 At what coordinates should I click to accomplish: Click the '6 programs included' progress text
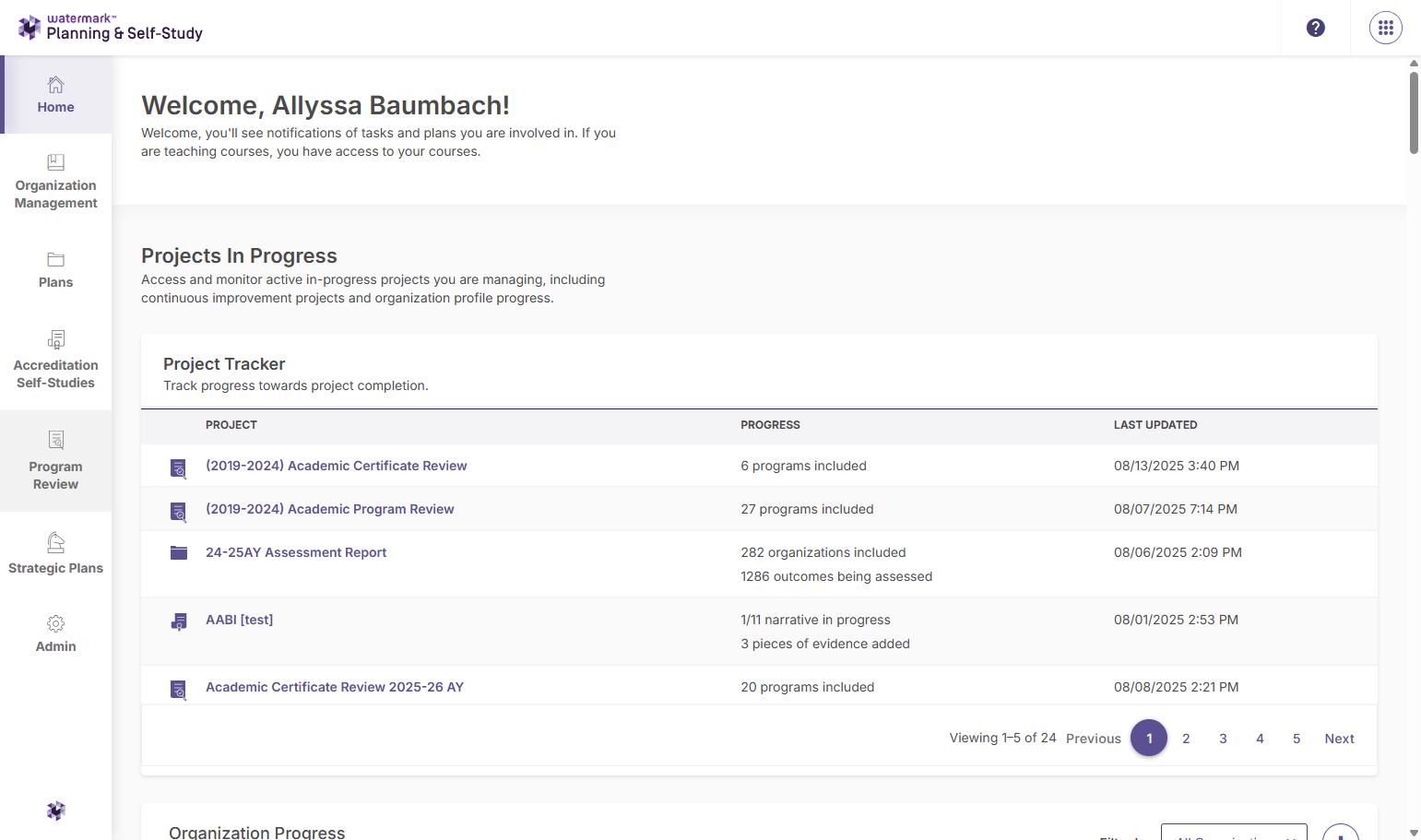point(803,466)
